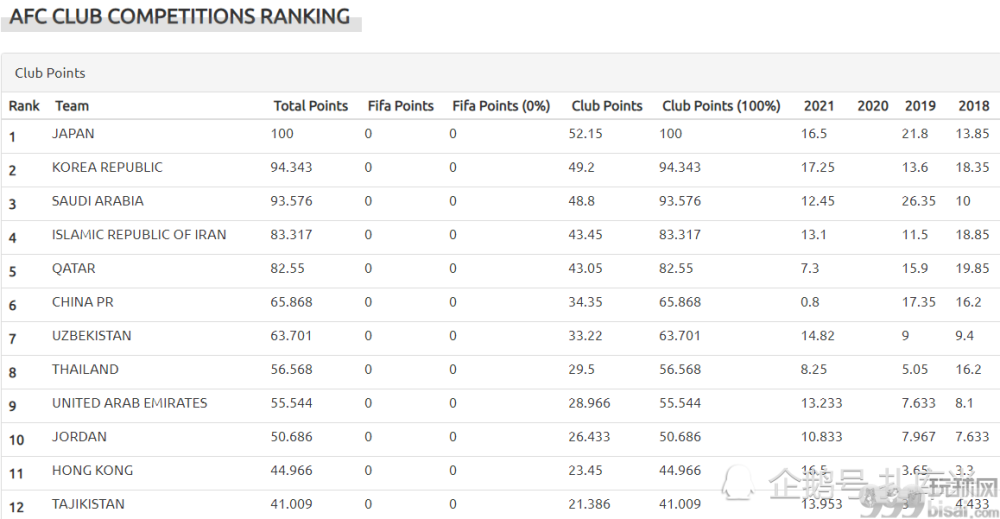Click the AFC CLUB COMPETITIONS RANKING title
Image resolution: width=1000 pixels, height=519 pixels.
coord(180,16)
